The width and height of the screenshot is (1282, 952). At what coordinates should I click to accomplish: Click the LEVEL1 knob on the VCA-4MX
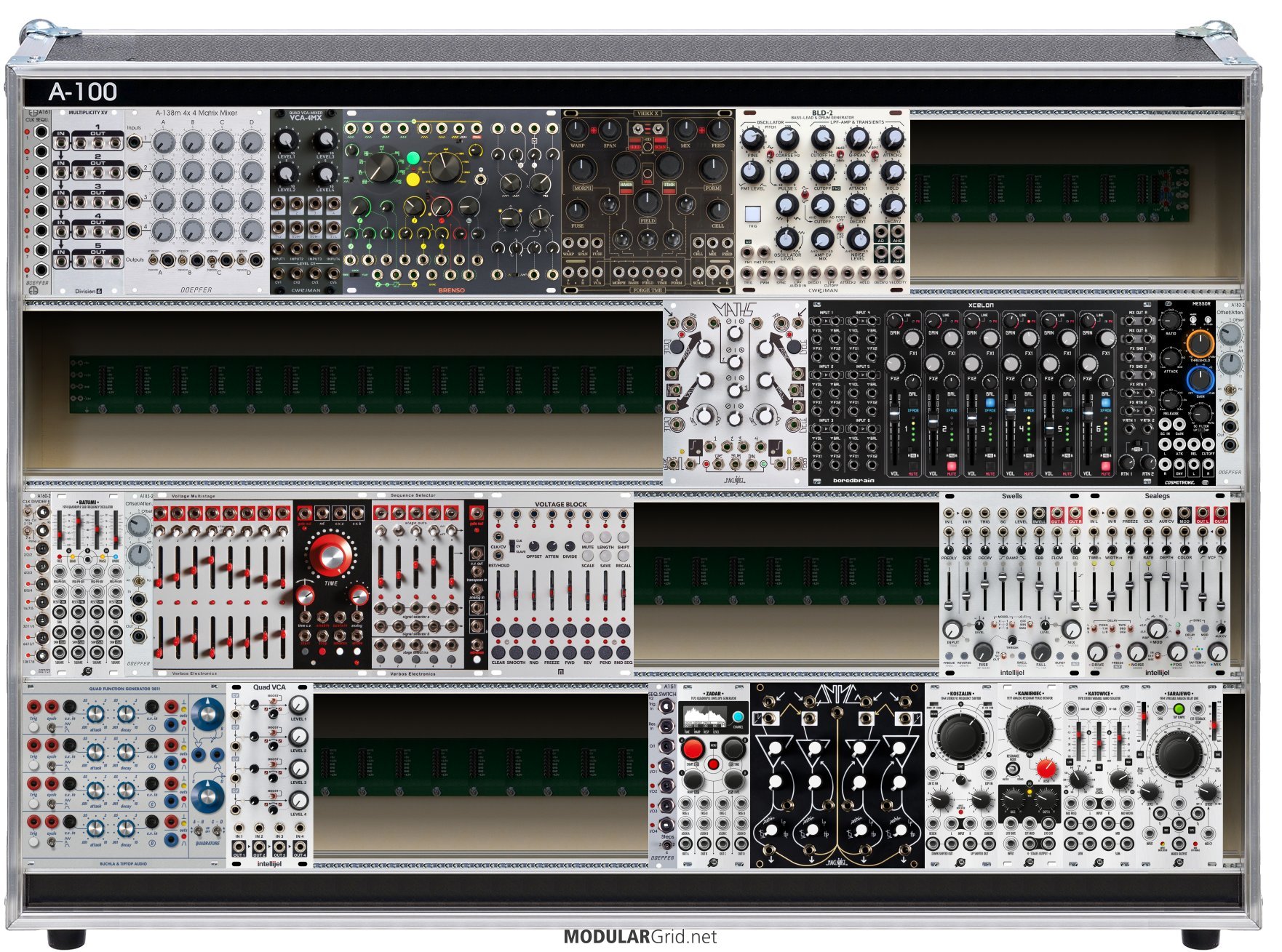[x=286, y=140]
